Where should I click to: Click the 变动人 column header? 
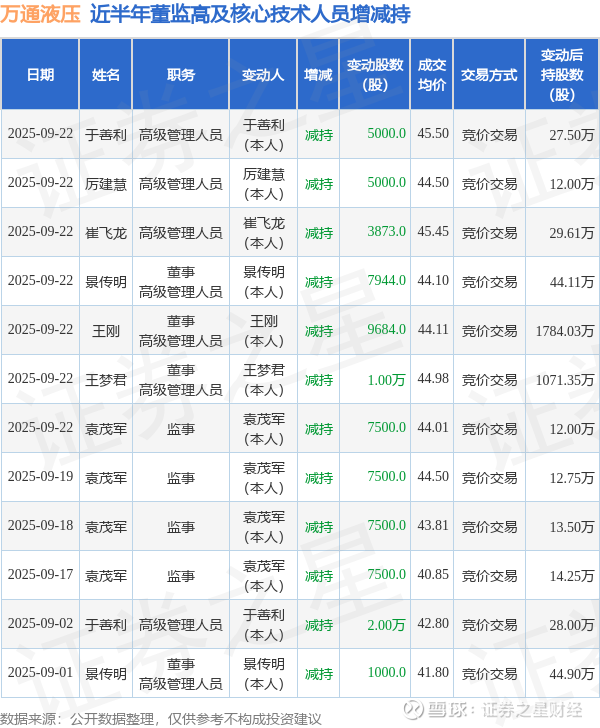pos(263,75)
